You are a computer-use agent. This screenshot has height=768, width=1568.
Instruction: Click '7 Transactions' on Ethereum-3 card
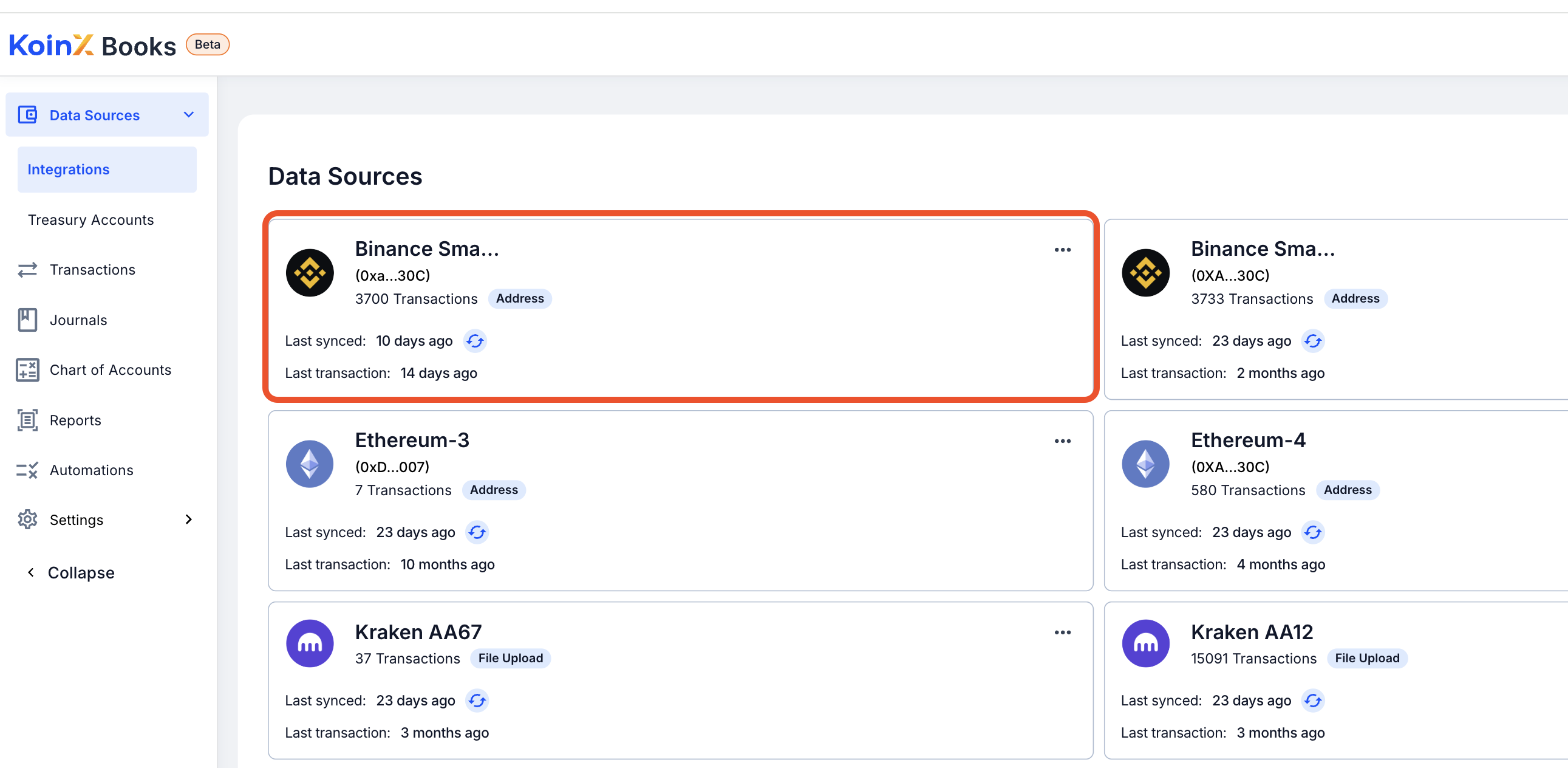pos(404,490)
